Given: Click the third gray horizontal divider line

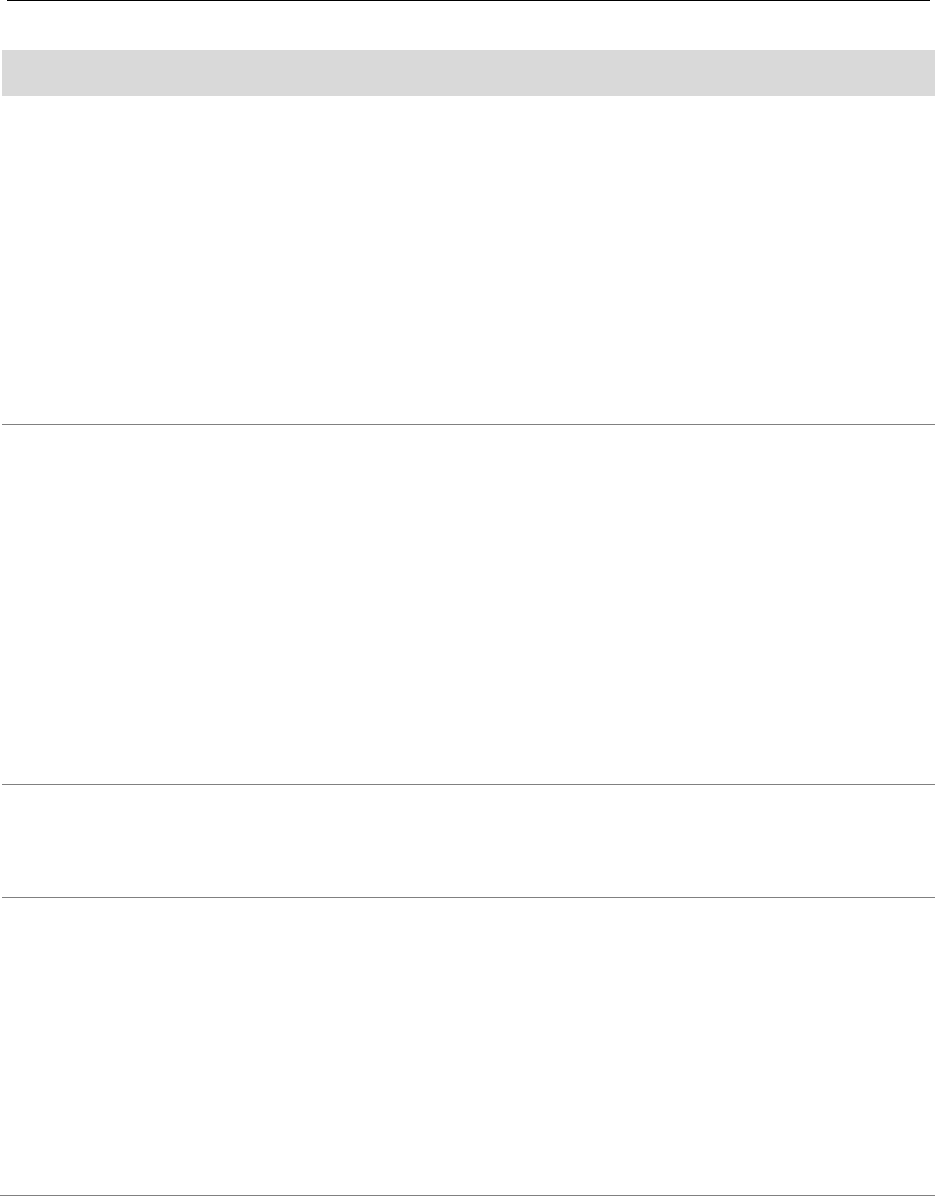Looking at the screenshot, I should [468, 898].
